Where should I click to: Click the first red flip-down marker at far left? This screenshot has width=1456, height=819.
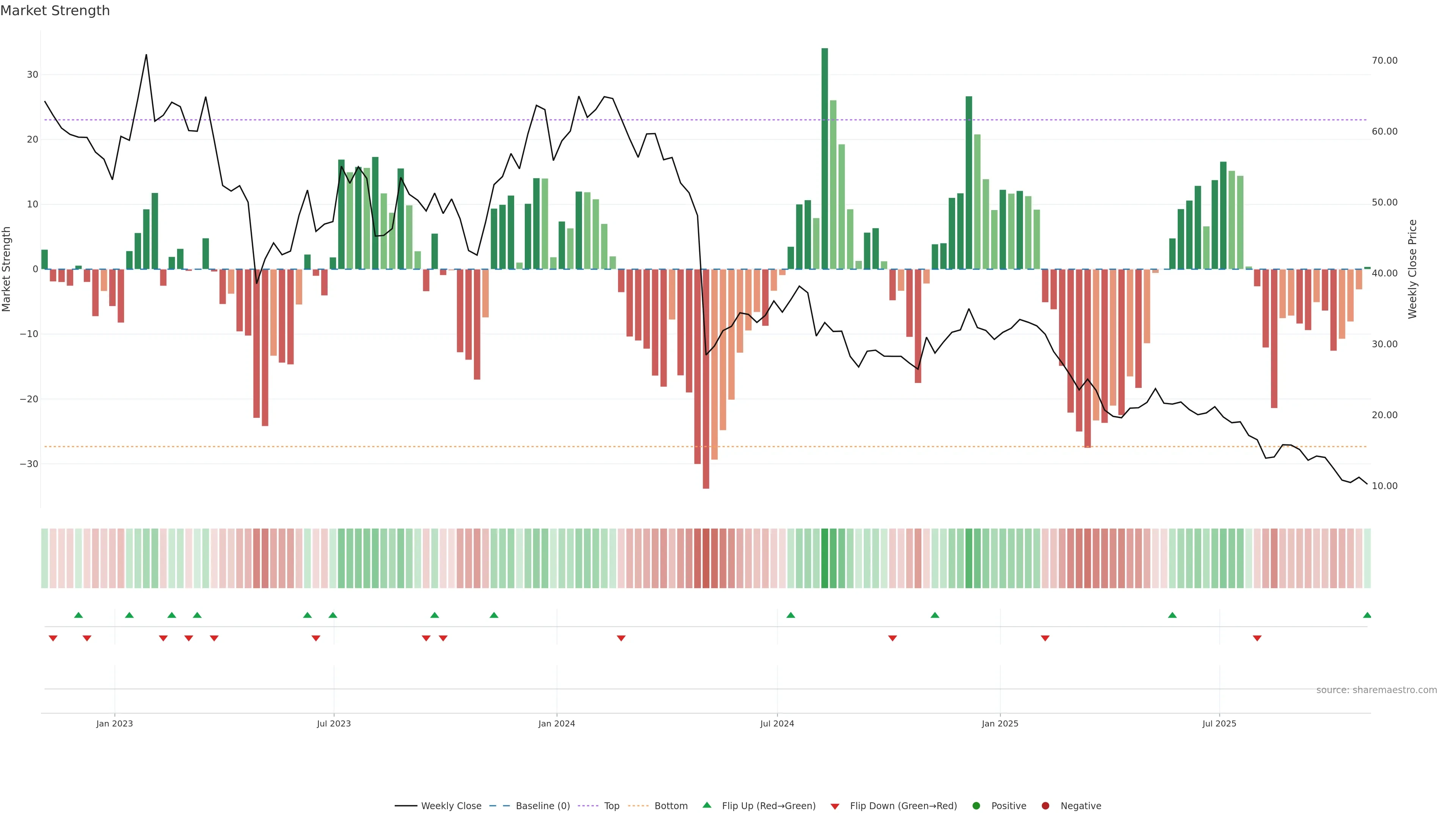[x=53, y=638]
